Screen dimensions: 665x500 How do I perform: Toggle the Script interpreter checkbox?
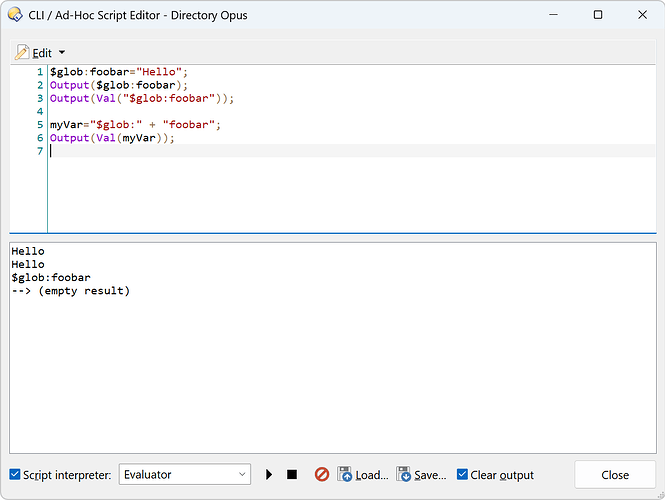click(x=15, y=474)
